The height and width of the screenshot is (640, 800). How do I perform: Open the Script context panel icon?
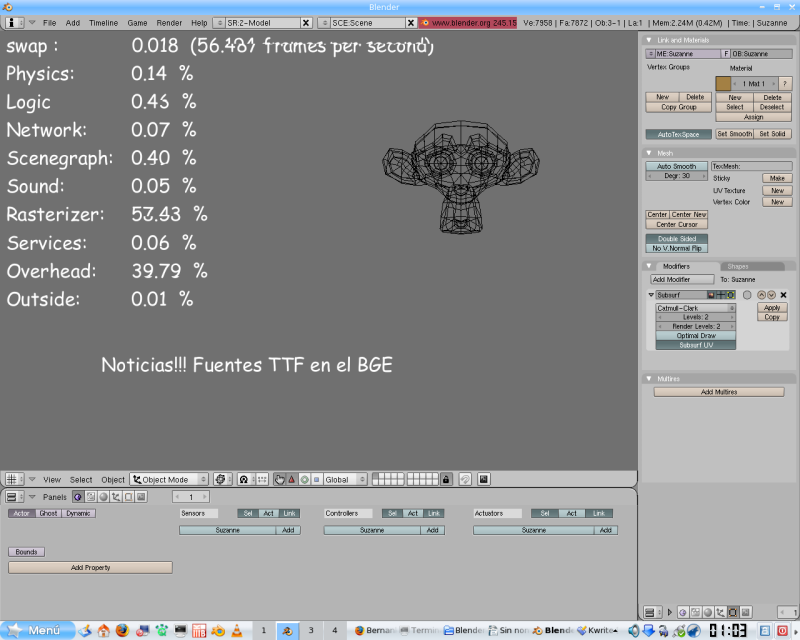pyautogui.click(x=91, y=497)
